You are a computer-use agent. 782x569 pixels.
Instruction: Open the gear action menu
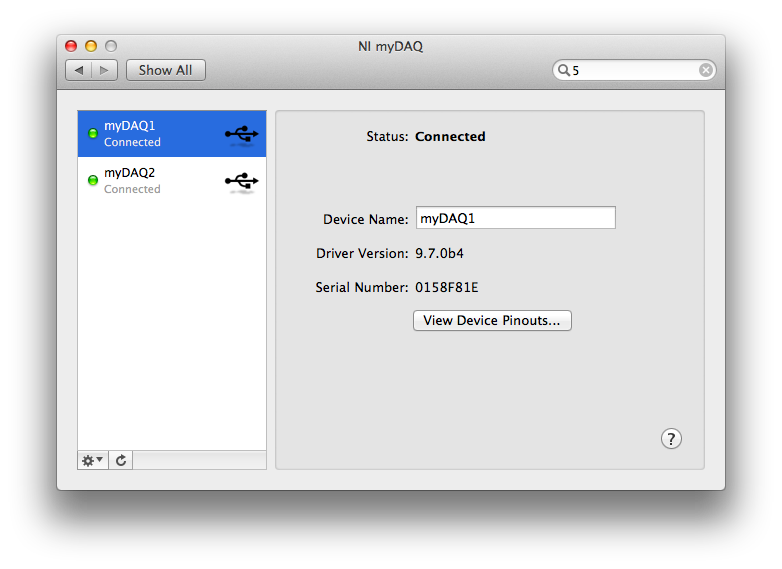click(92, 460)
